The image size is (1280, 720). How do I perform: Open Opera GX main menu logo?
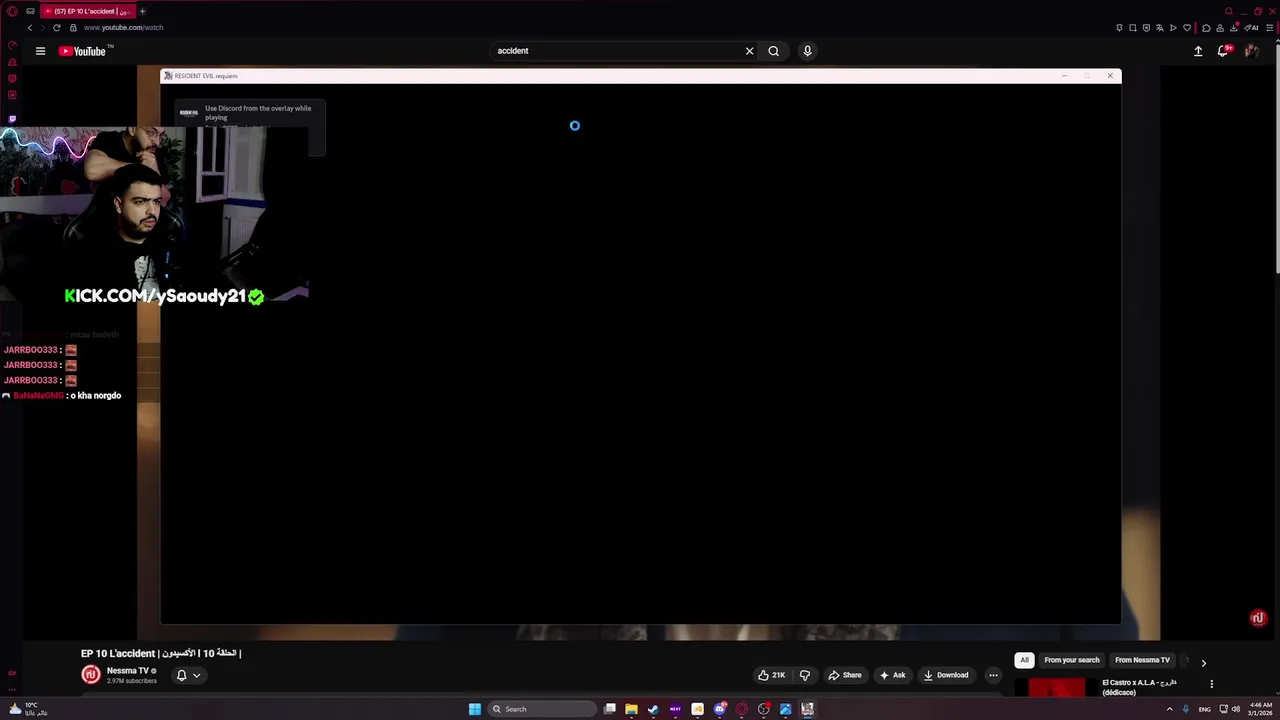click(x=12, y=11)
